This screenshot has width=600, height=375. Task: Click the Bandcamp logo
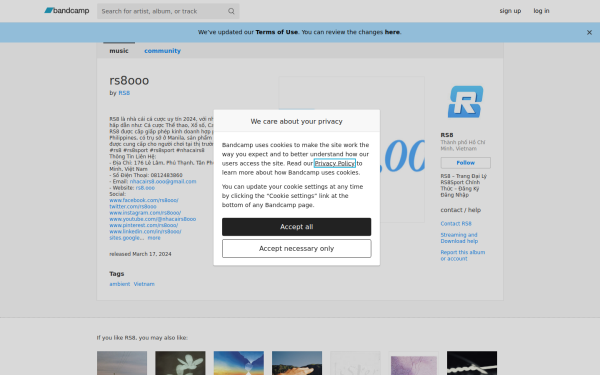(x=67, y=11)
